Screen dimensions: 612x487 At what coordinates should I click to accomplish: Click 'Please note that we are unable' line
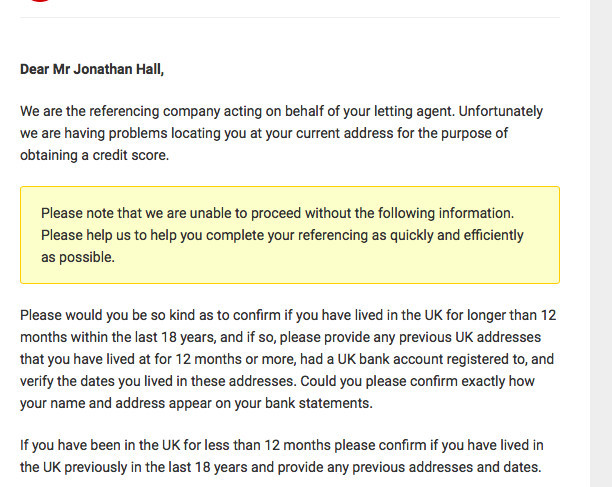278,213
